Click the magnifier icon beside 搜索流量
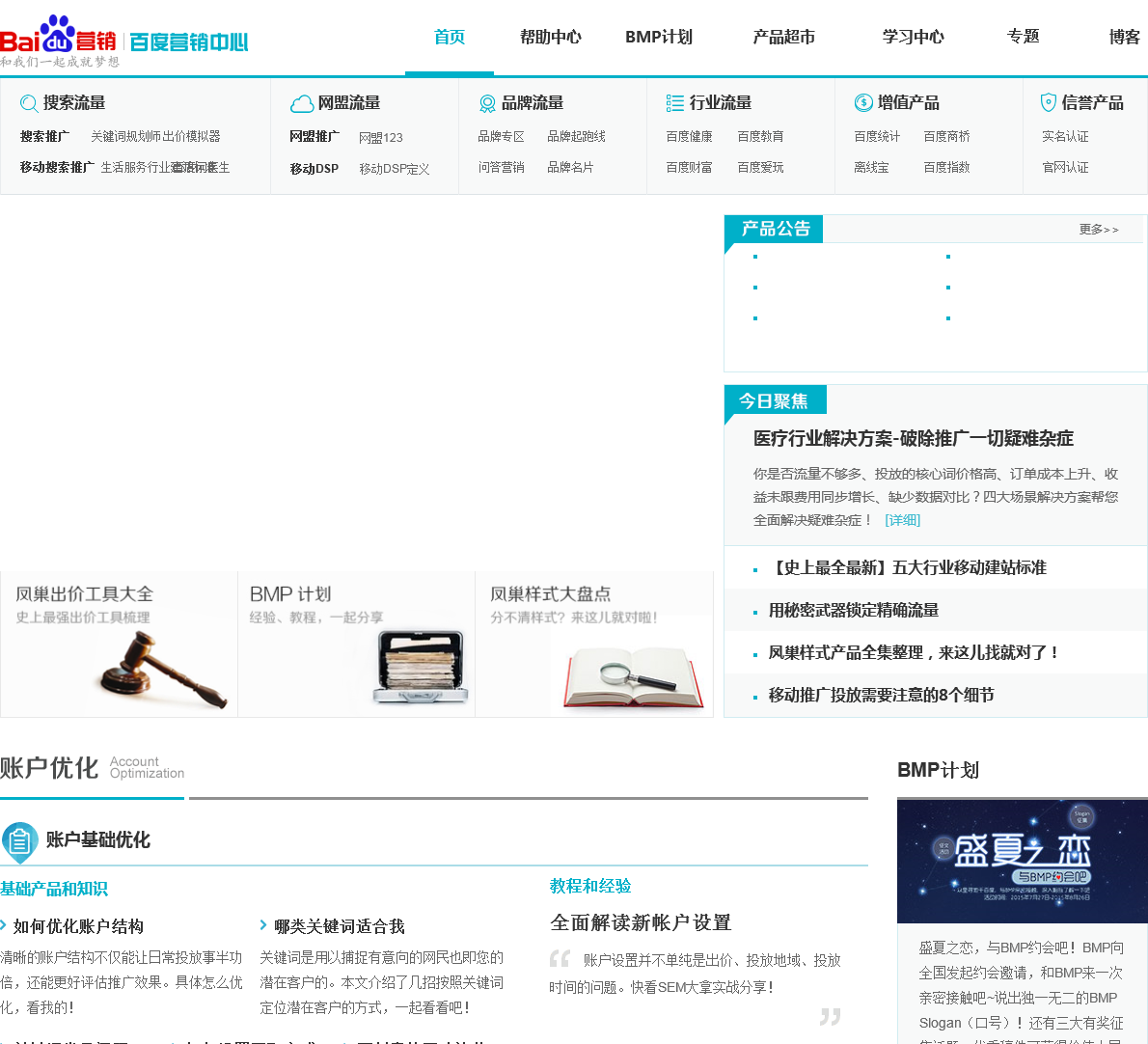This screenshot has height=1044, width=1148. click(x=29, y=103)
